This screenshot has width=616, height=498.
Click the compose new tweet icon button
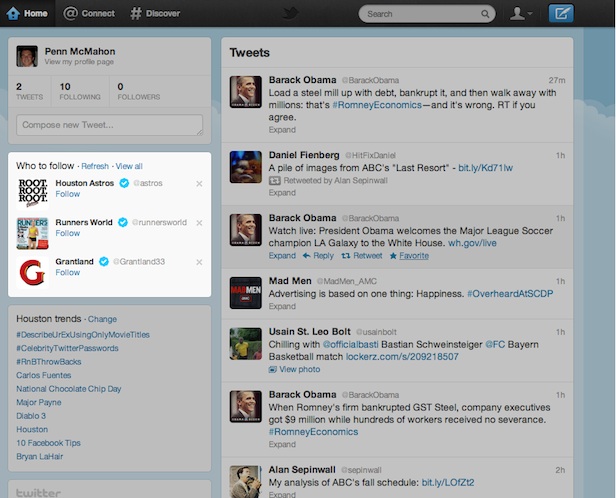pyautogui.click(x=561, y=14)
